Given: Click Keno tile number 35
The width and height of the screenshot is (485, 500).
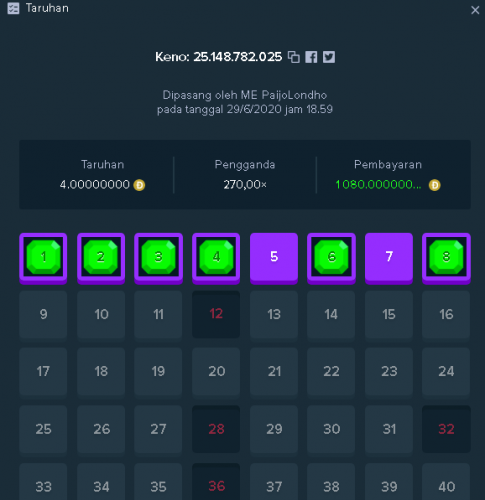Looking at the screenshot, I should coord(158,482).
